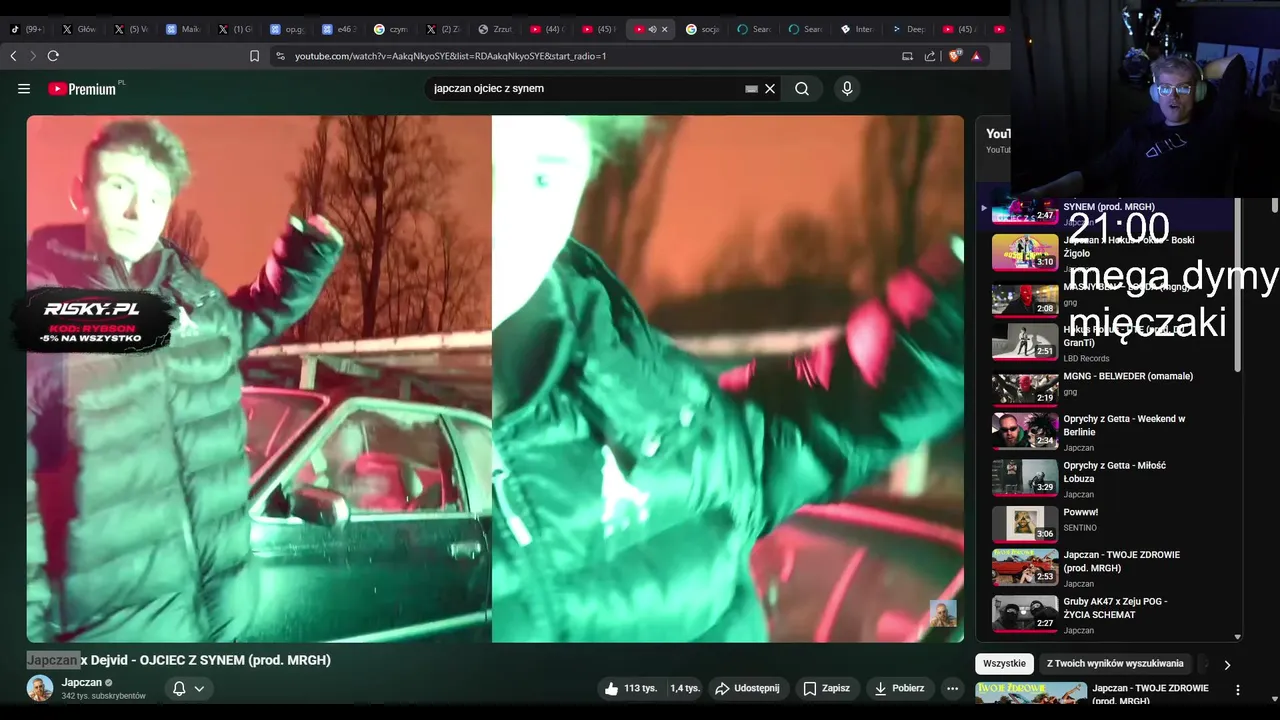Image resolution: width=1280 pixels, height=720 pixels.
Task: Play Gruby AK47 x Zeju POG - ŻYCIA SCHEMAT
Action: (1108, 615)
